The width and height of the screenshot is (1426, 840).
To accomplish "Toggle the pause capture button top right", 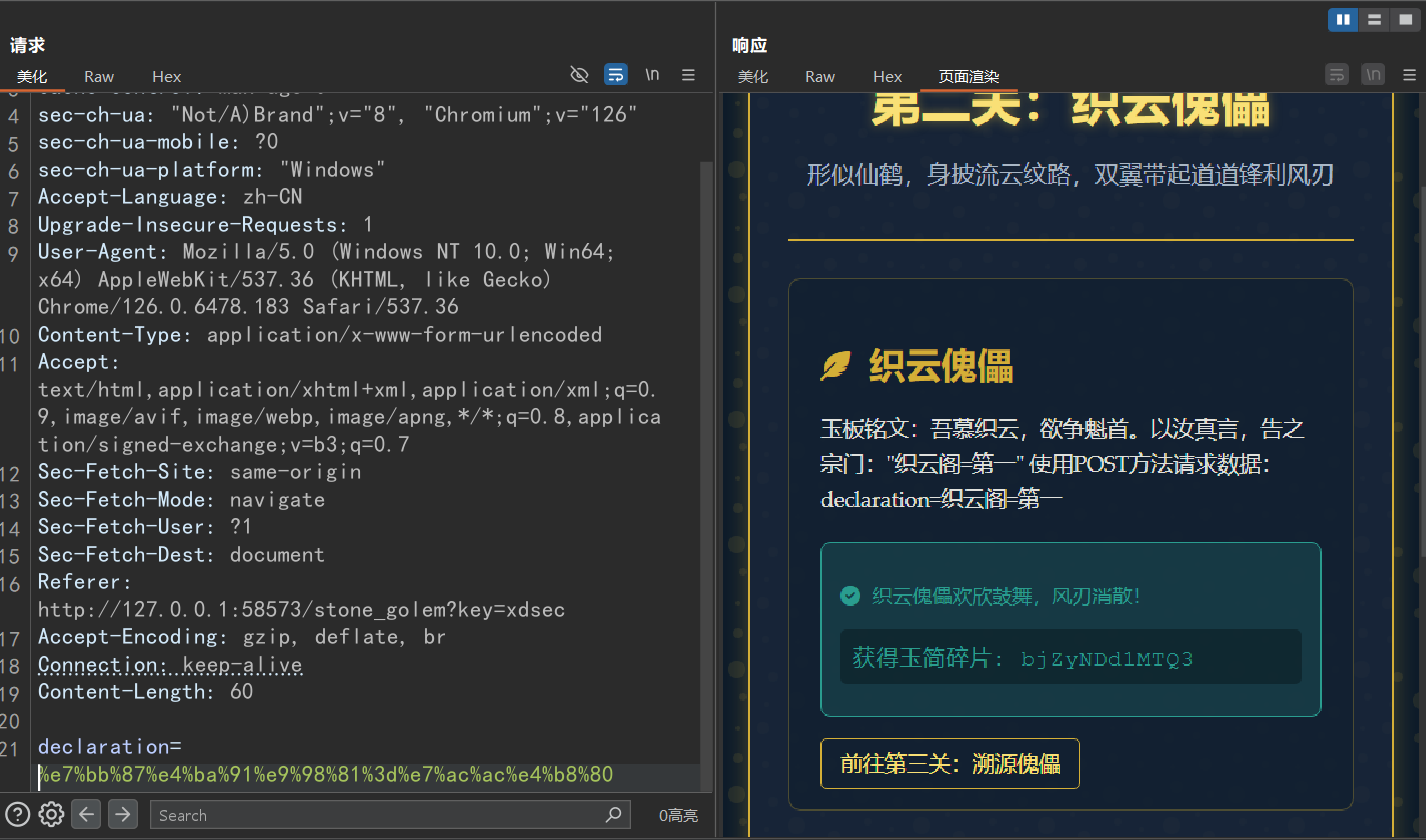I will pyautogui.click(x=1343, y=19).
